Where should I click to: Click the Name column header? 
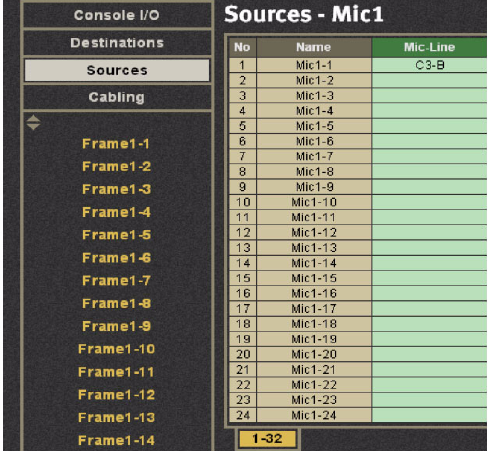(x=314, y=47)
